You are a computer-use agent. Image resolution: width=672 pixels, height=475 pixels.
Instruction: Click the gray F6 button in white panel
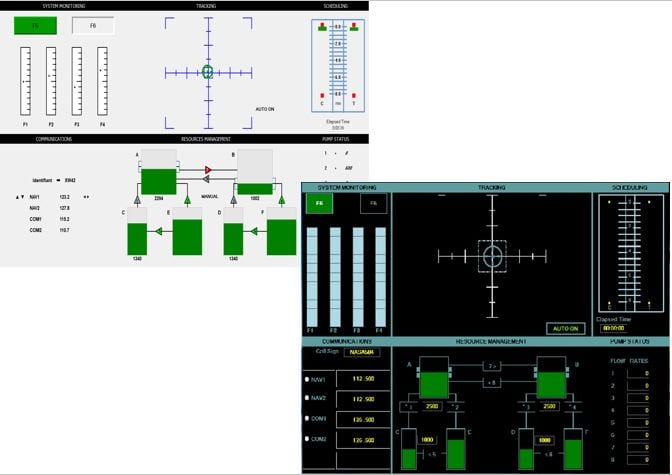coord(92,26)
